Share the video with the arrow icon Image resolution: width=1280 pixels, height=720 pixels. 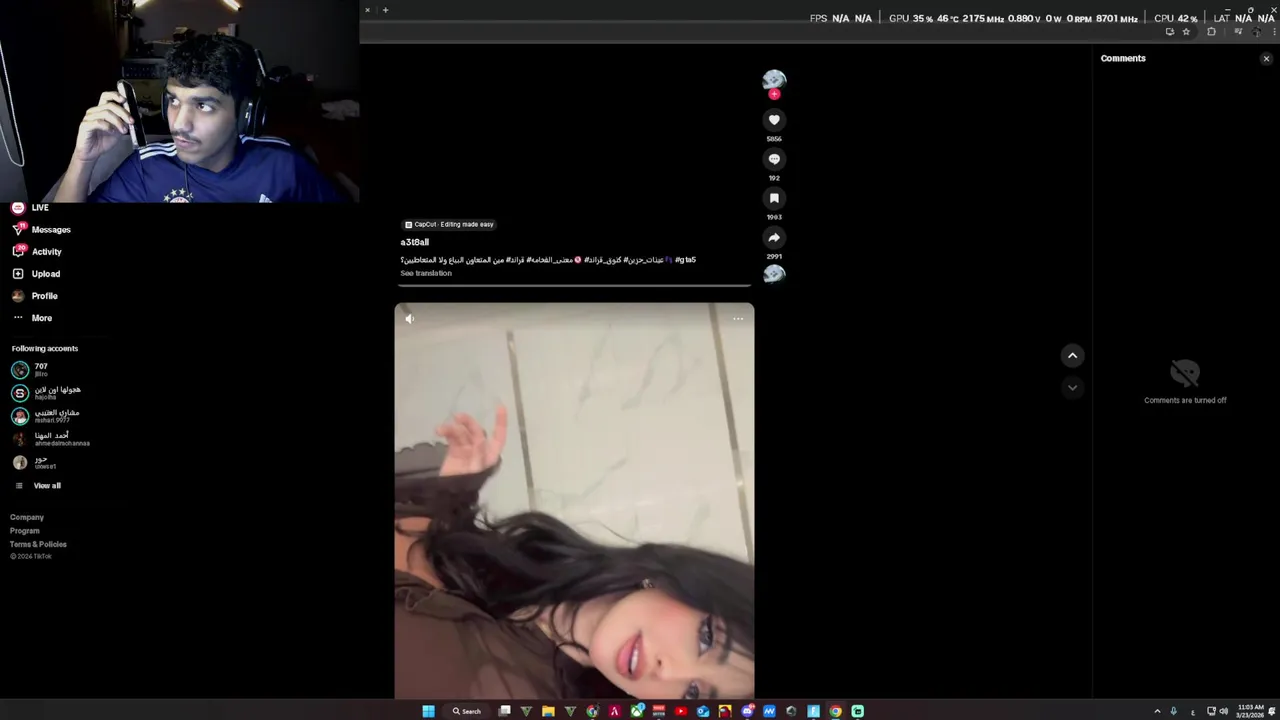click(x=774, y=238)
